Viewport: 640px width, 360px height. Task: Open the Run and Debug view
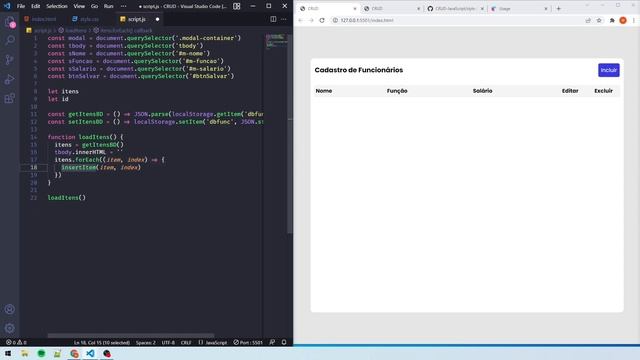click(9, 79)
